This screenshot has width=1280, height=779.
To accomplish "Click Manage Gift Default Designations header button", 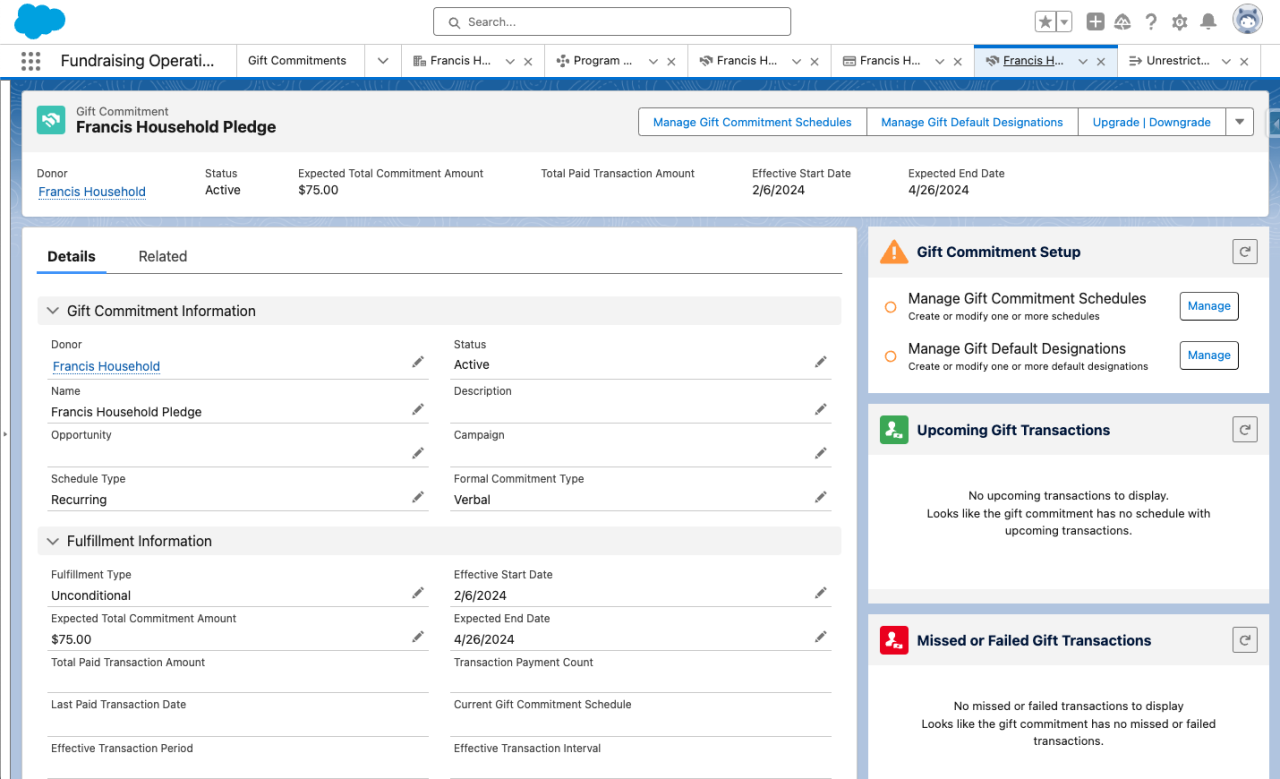I will 972,122.
